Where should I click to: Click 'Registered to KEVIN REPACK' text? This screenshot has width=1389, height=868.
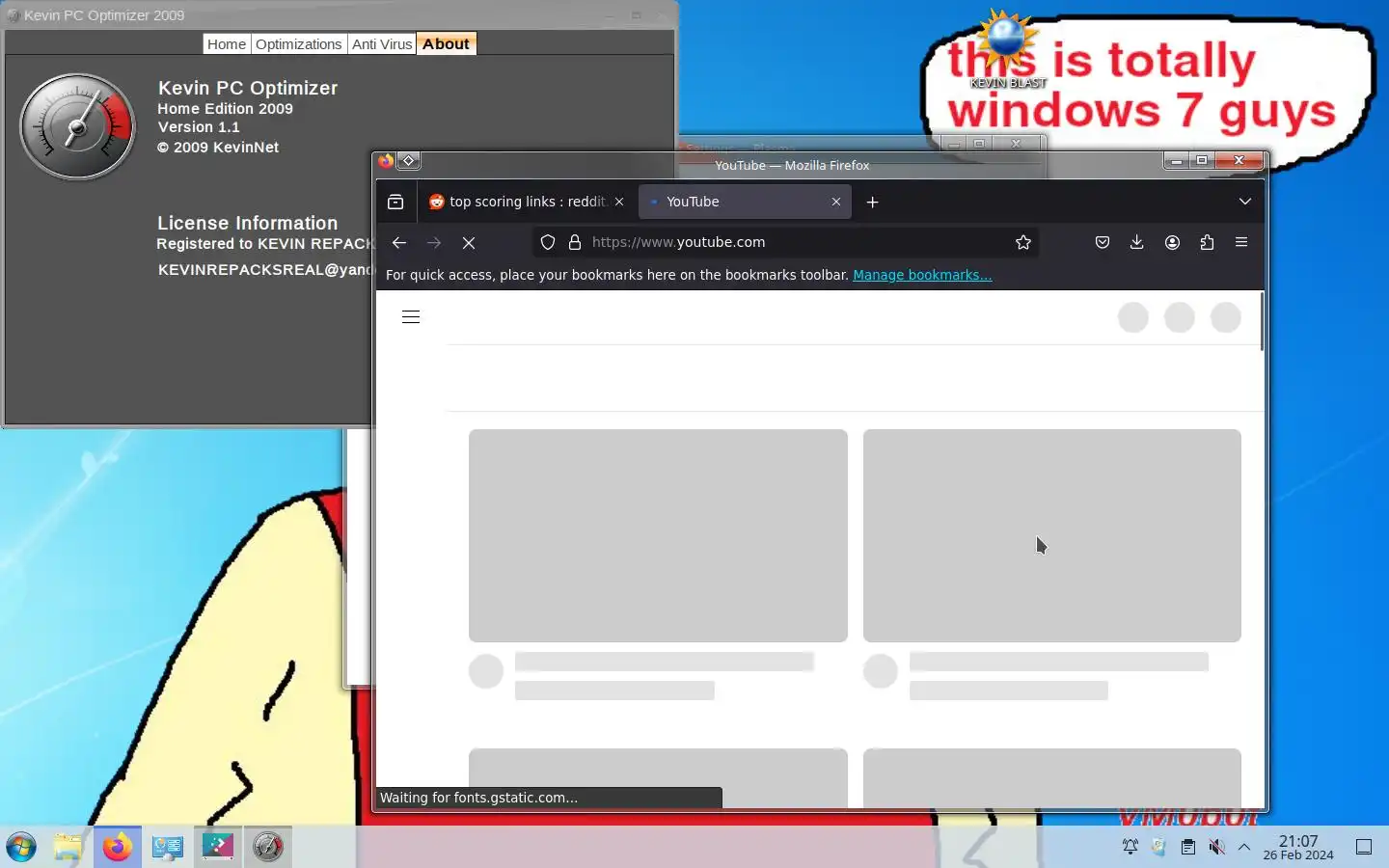coord(264,244)
